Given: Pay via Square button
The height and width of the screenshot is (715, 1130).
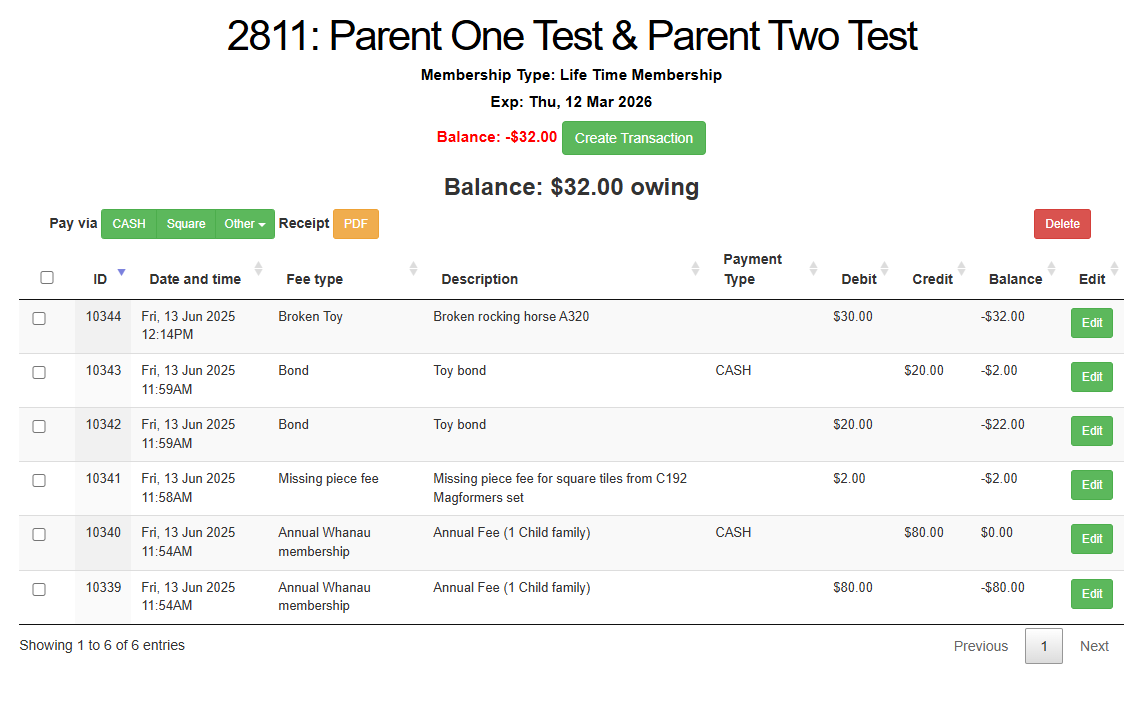Looking at the screenshot, I should [186, 224].
